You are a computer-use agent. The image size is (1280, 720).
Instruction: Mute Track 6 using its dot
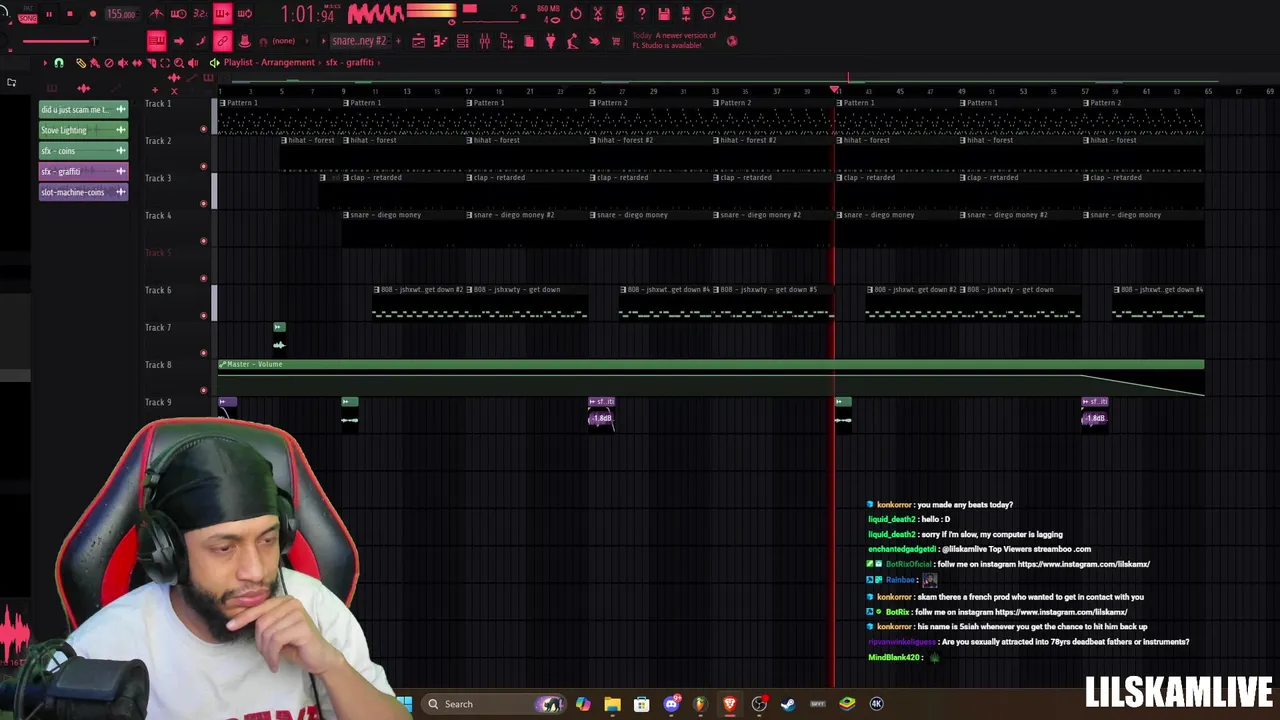tap(204, 316)
